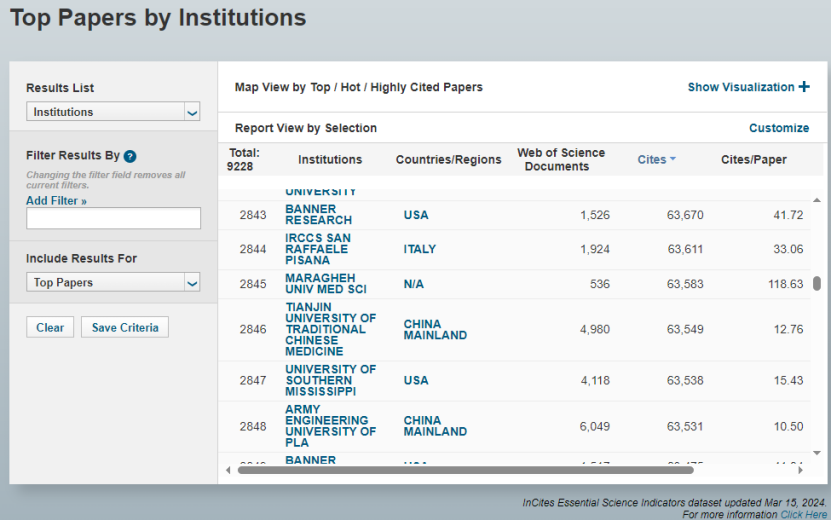Viewport: 831px width, 520px height.
Task: Click the N/A country link in row 2845
Action: 413,284
